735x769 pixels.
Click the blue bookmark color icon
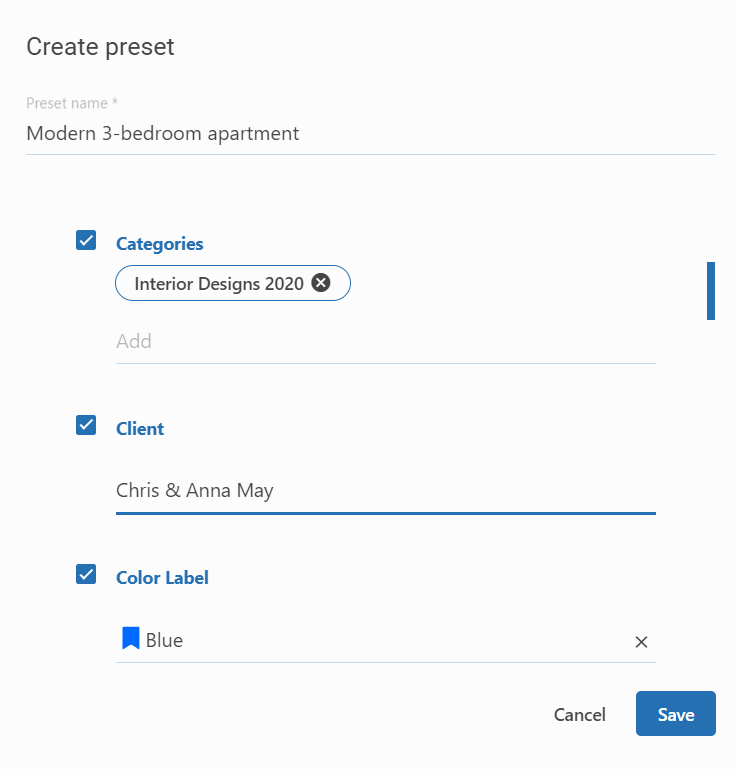[130, 639]
